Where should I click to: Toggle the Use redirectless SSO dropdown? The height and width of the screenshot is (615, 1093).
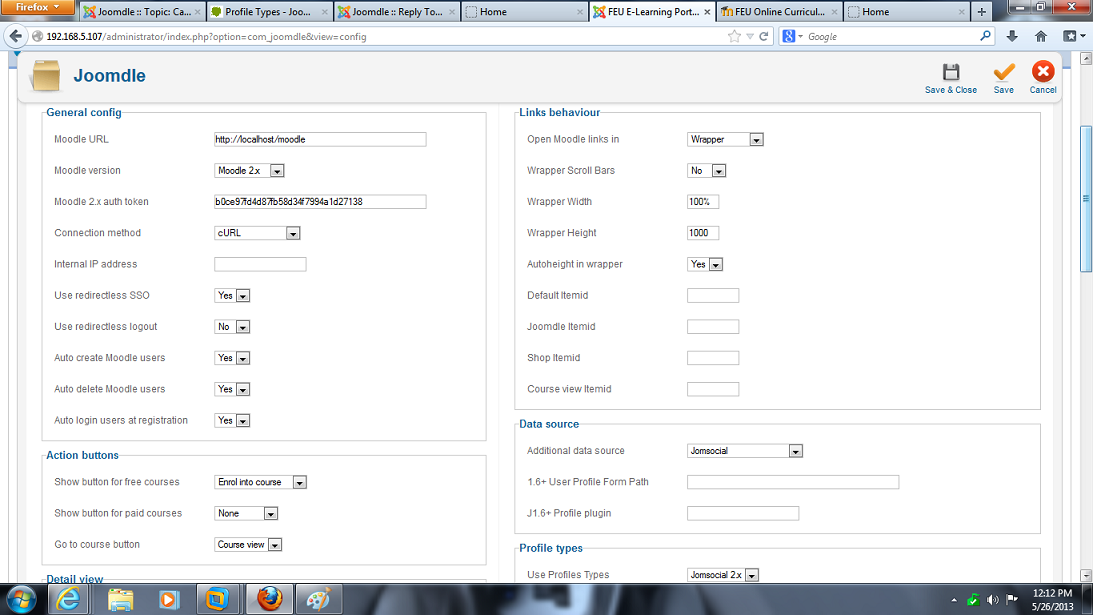point(232,296)
